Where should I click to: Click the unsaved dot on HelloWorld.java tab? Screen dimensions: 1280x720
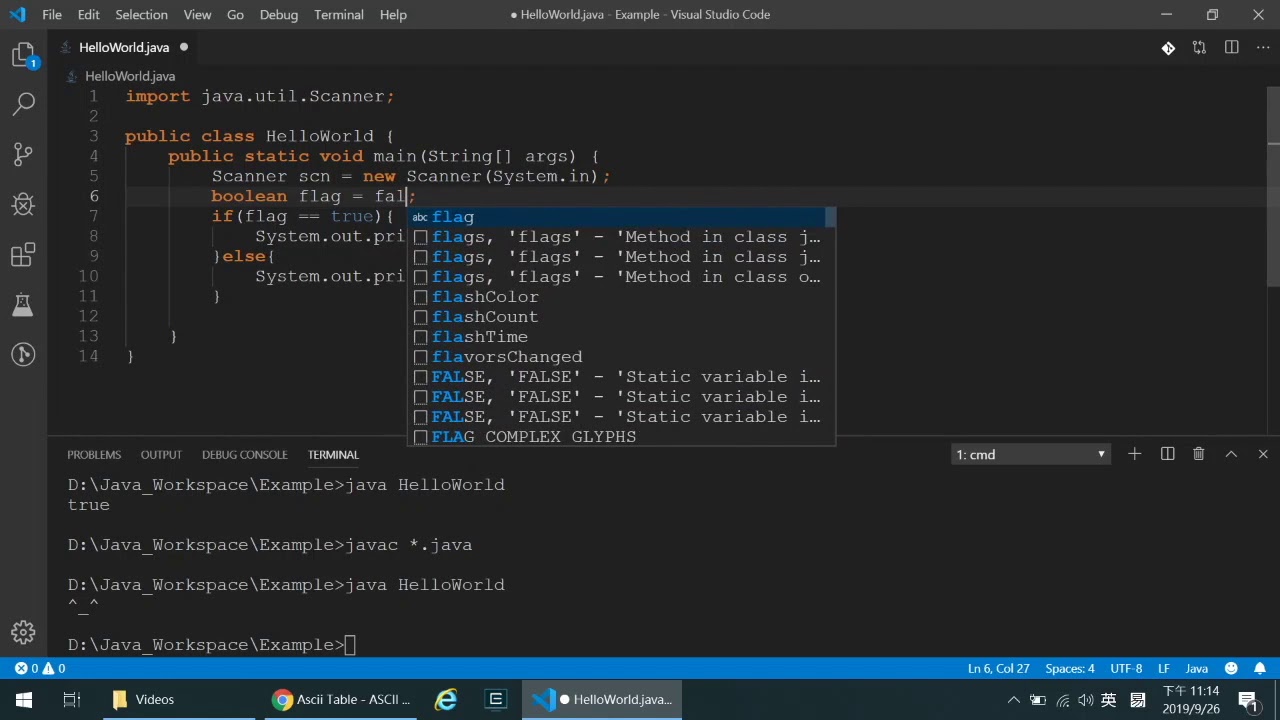[x=184, y=47]
